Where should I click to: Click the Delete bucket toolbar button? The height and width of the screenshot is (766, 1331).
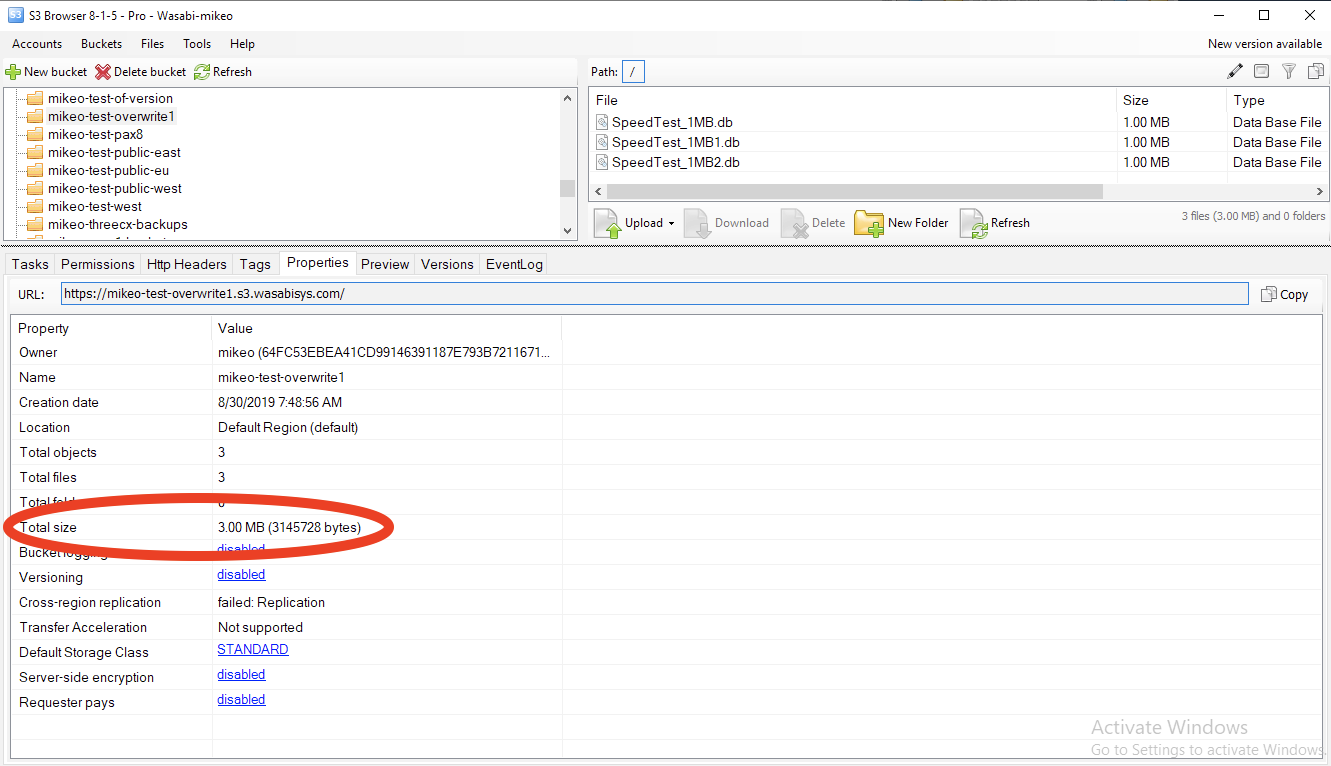click(x=141, y=72)
